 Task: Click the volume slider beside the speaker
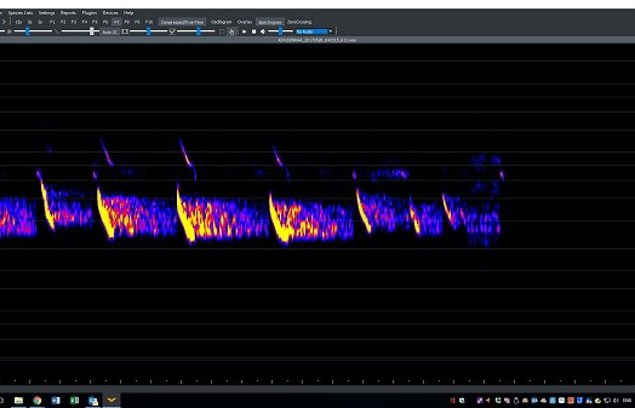pyautogui.click(x=280, y=31)
